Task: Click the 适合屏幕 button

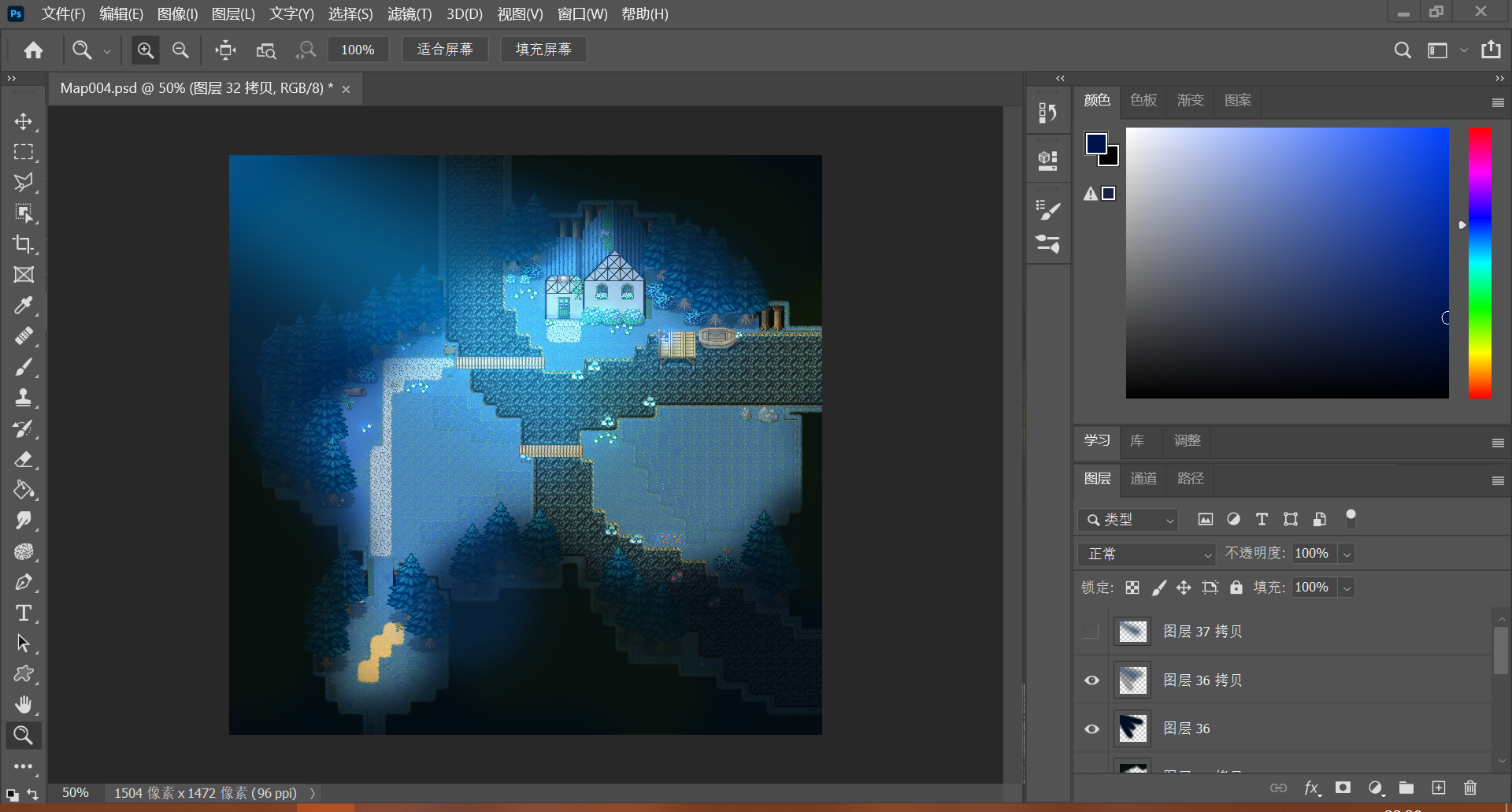Action: point(445,50)
